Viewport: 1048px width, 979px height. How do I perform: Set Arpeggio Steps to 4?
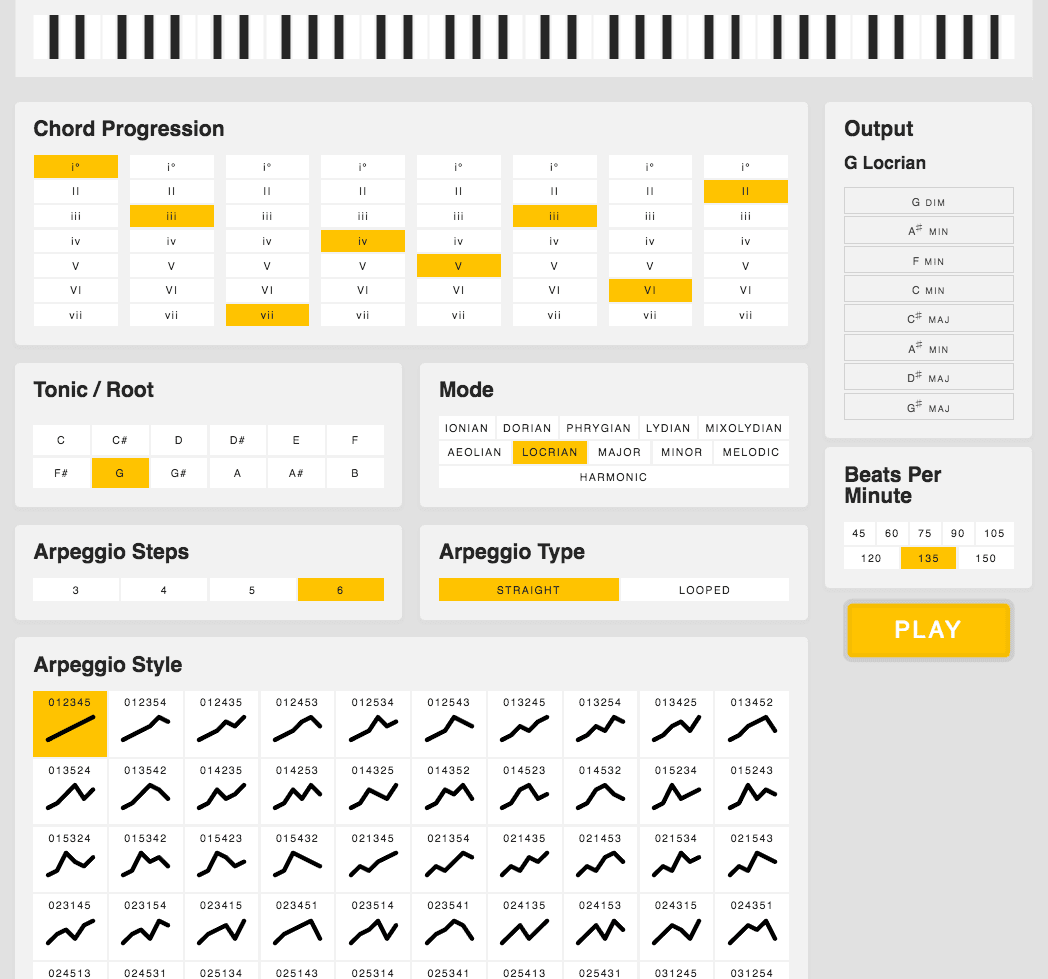[163, 590]
